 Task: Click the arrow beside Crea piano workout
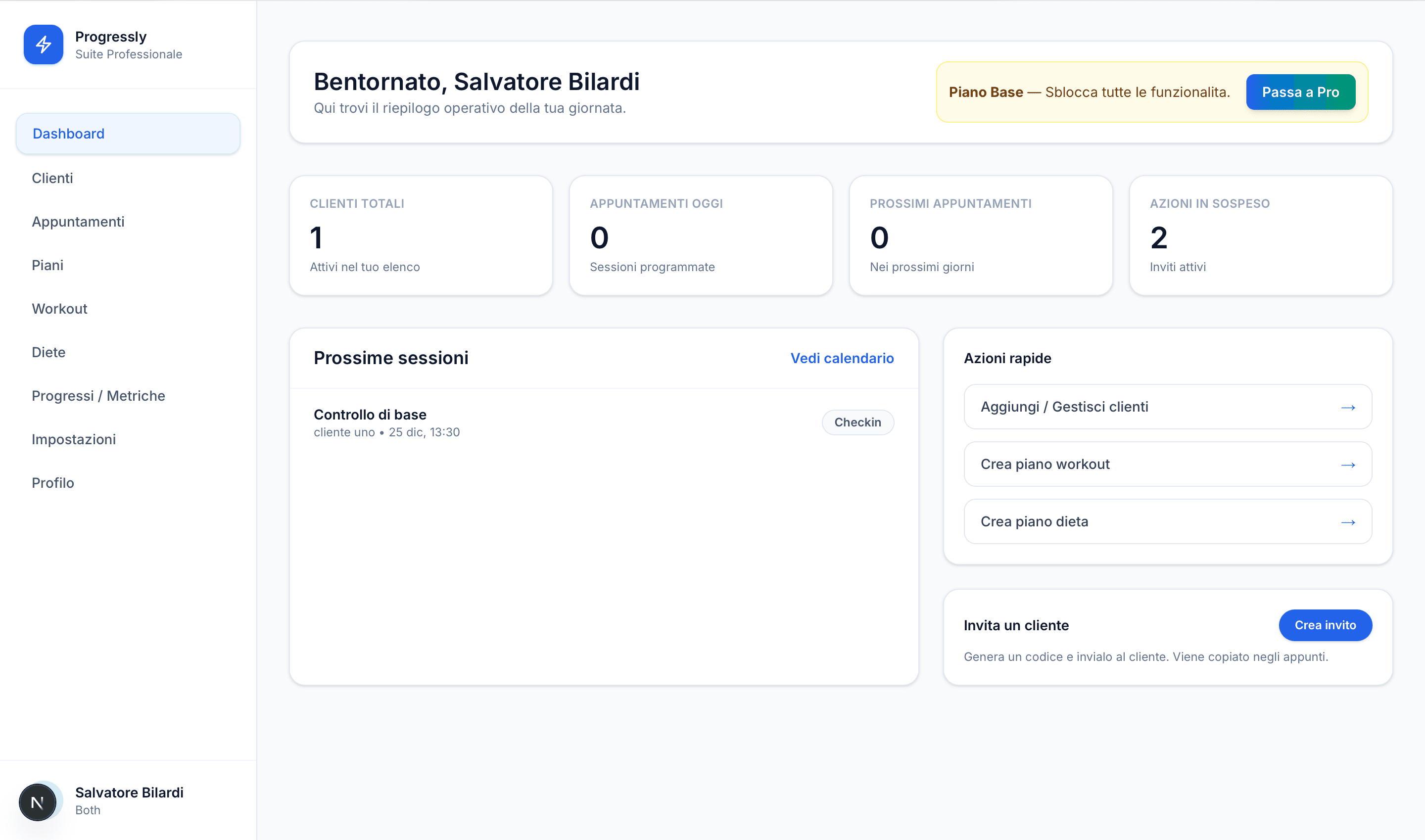pos(1349,464)
